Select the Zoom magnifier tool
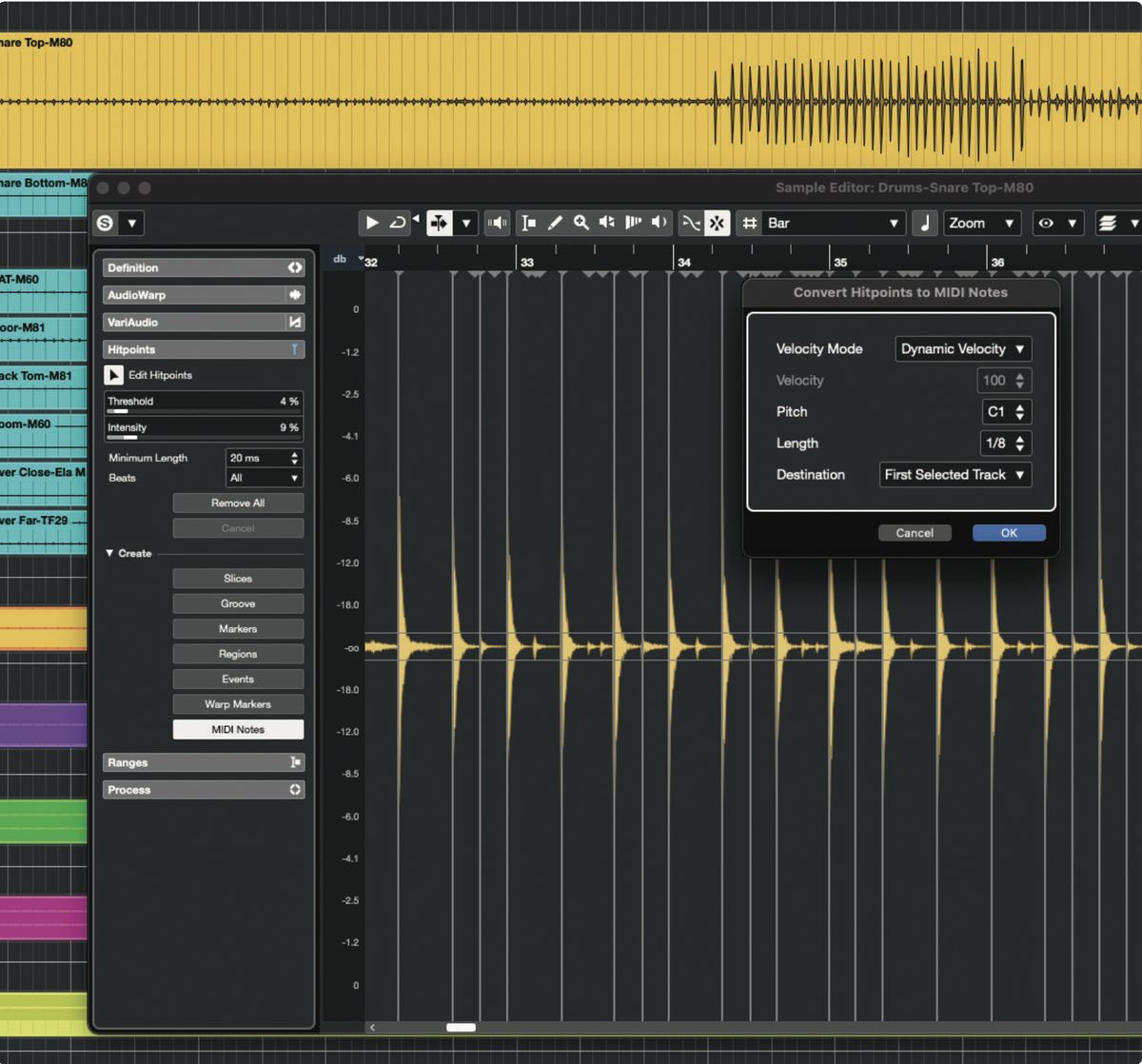The width and height of the screenshot is (1142, 1064). click(581, 223)
